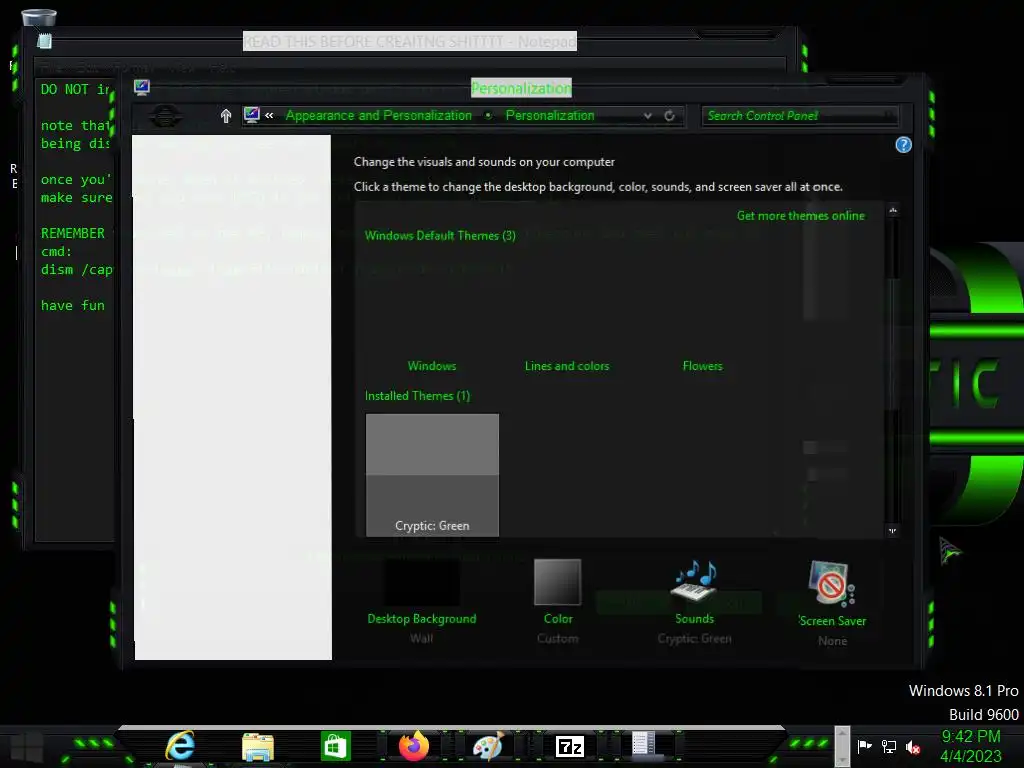1024x768 pixels.
Task: Refresh the Personalization address bar
Action: click(x=669, y=116)
